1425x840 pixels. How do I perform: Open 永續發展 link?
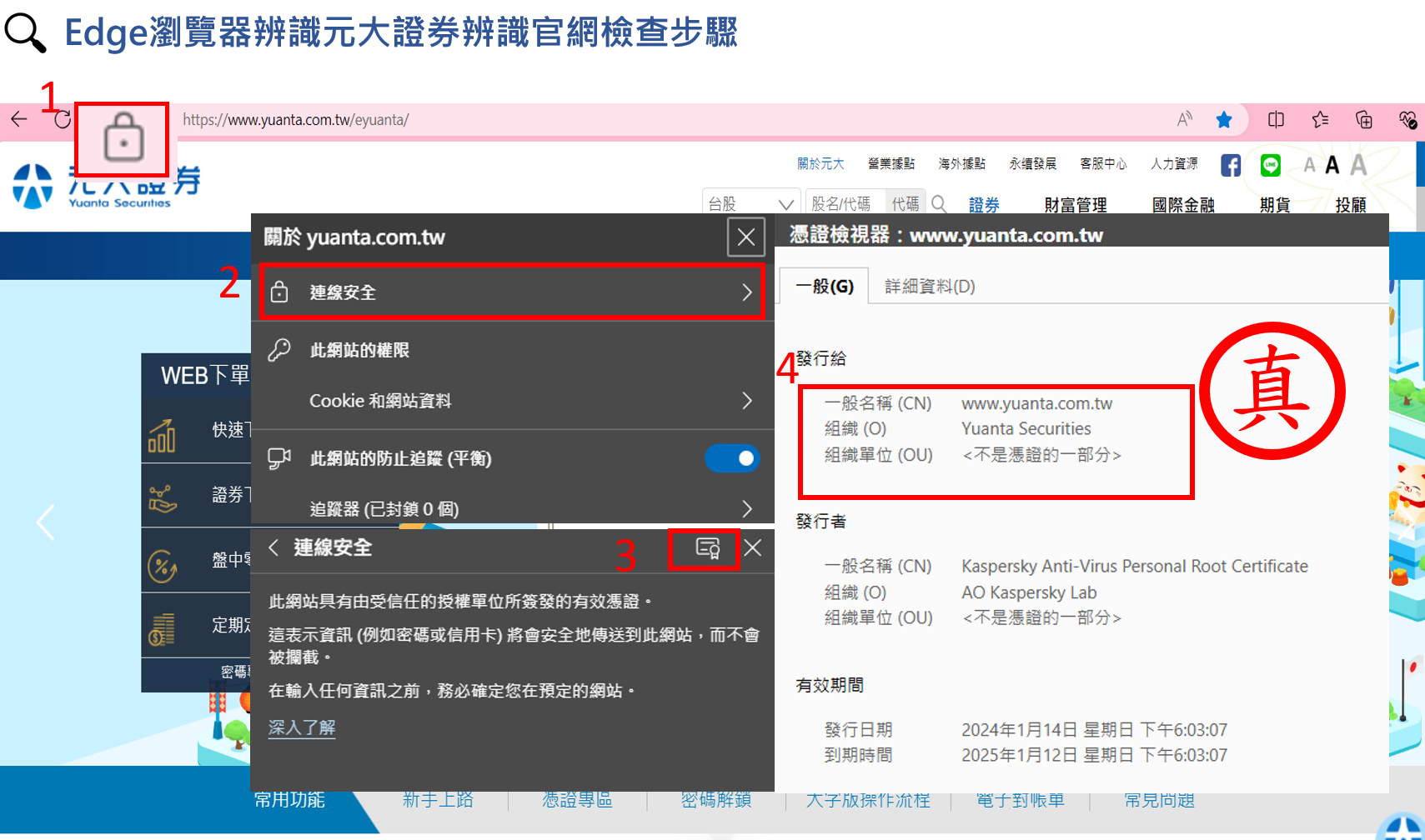click(x=1032, y=164)
